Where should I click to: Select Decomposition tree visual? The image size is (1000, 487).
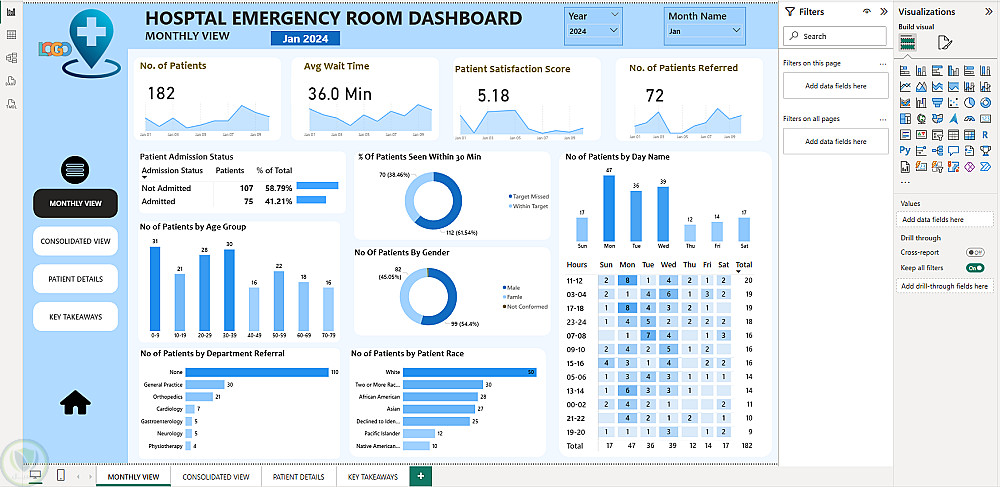click(x=938, y=150)
